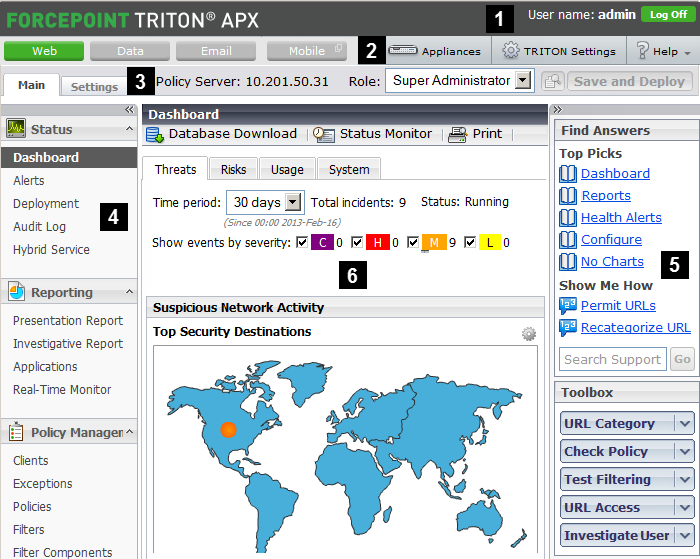This screenshot has width=700, height=559.
Task: Click the Data module button
Action: [x=130, y=51]
